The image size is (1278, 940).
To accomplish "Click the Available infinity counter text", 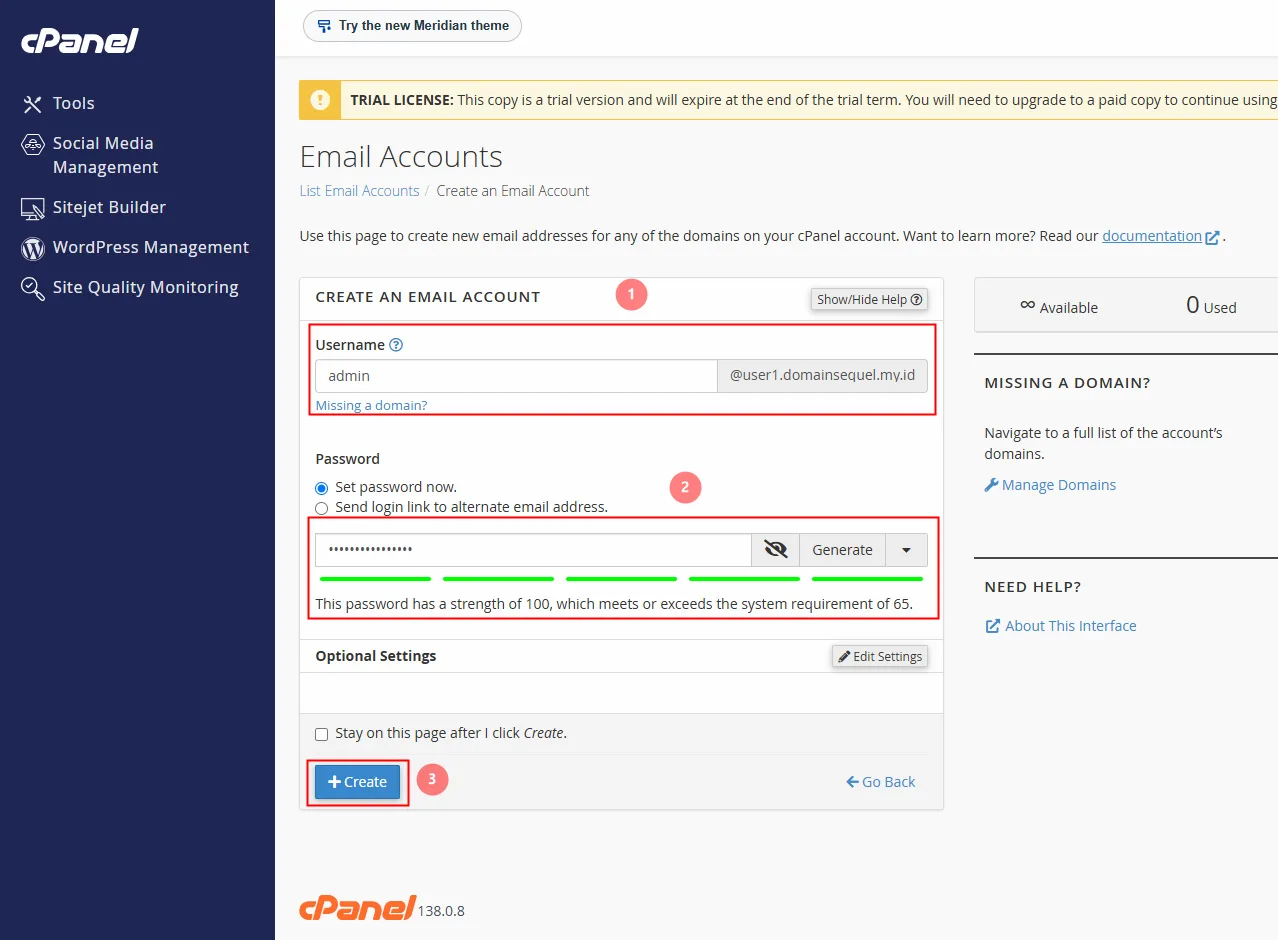I will point(1059,306).
